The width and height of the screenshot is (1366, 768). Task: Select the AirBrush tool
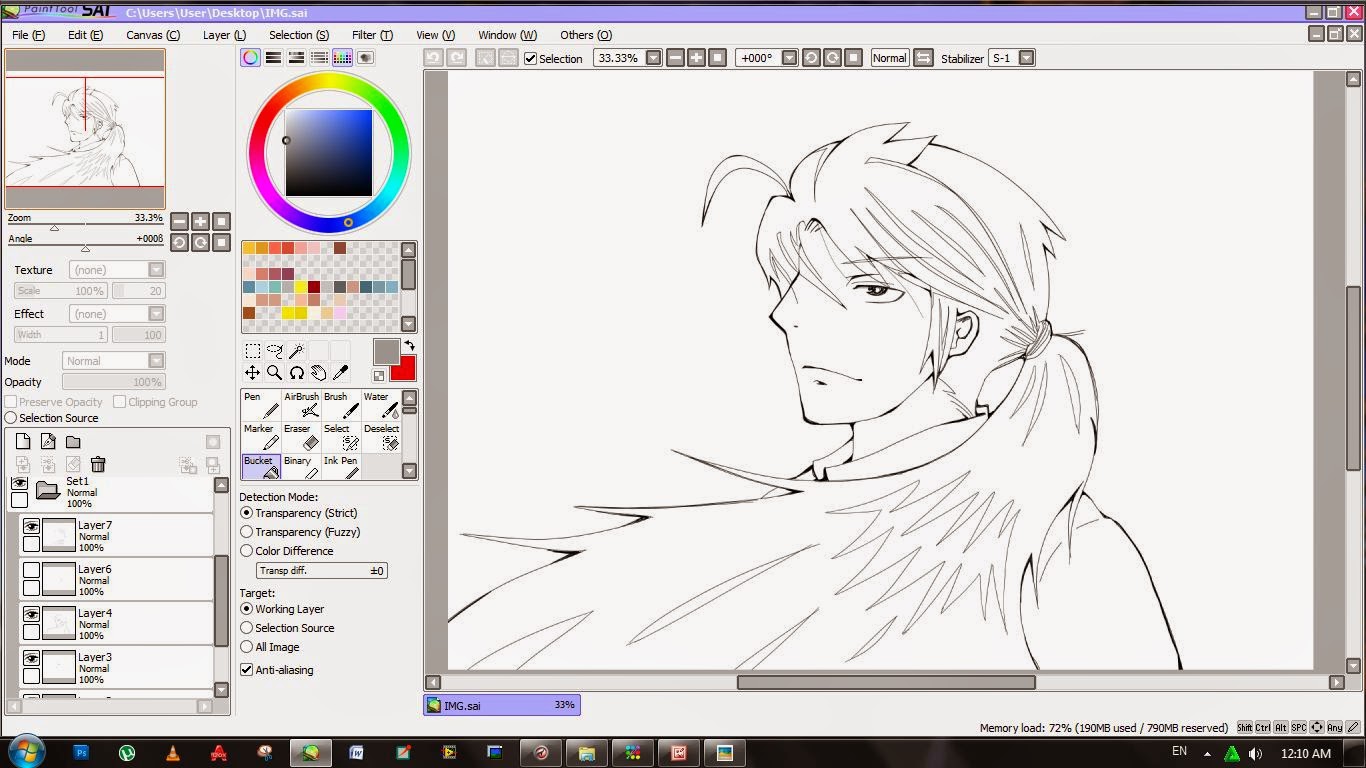point(301,404)
